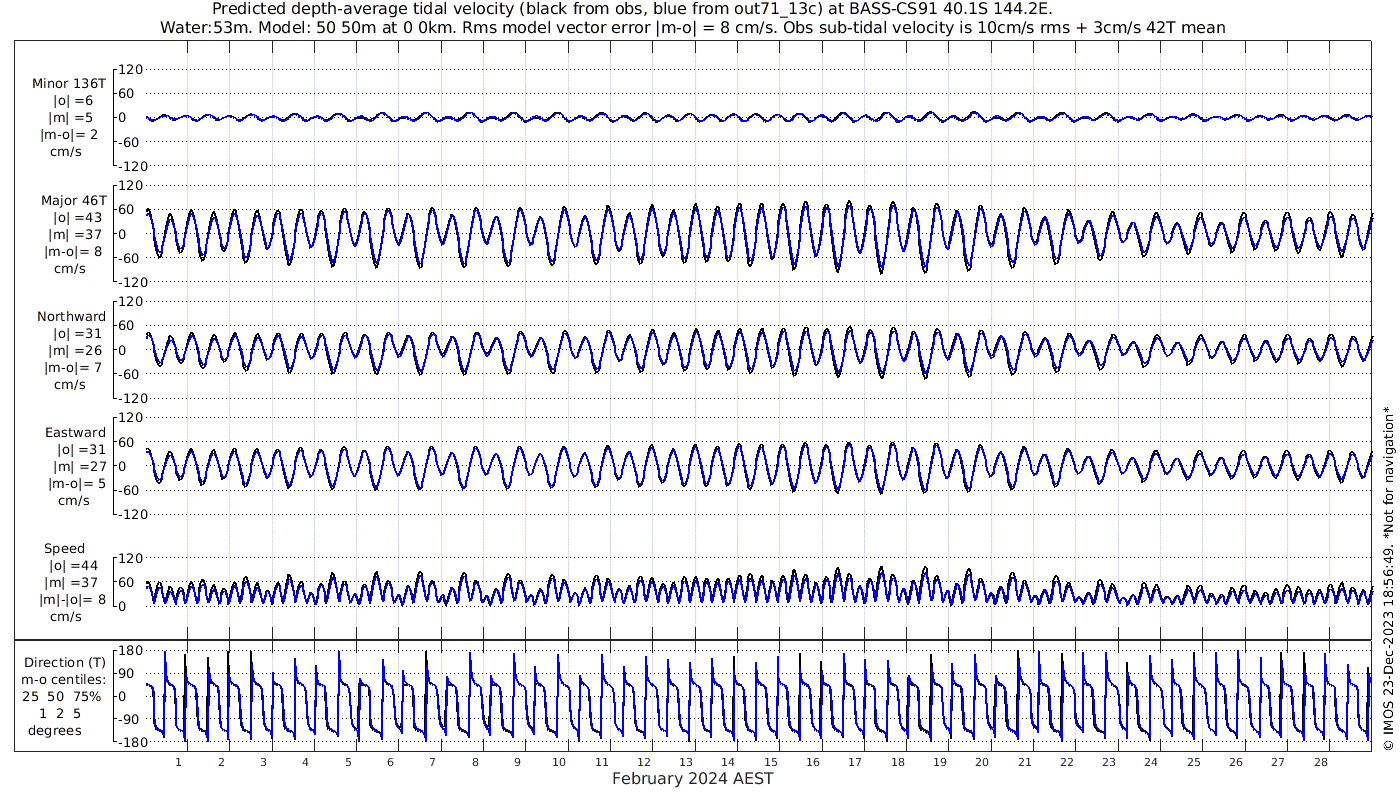Click day tick label '5' on the date axis
This screenshot has height=800, width=1400.
point(348,762)
